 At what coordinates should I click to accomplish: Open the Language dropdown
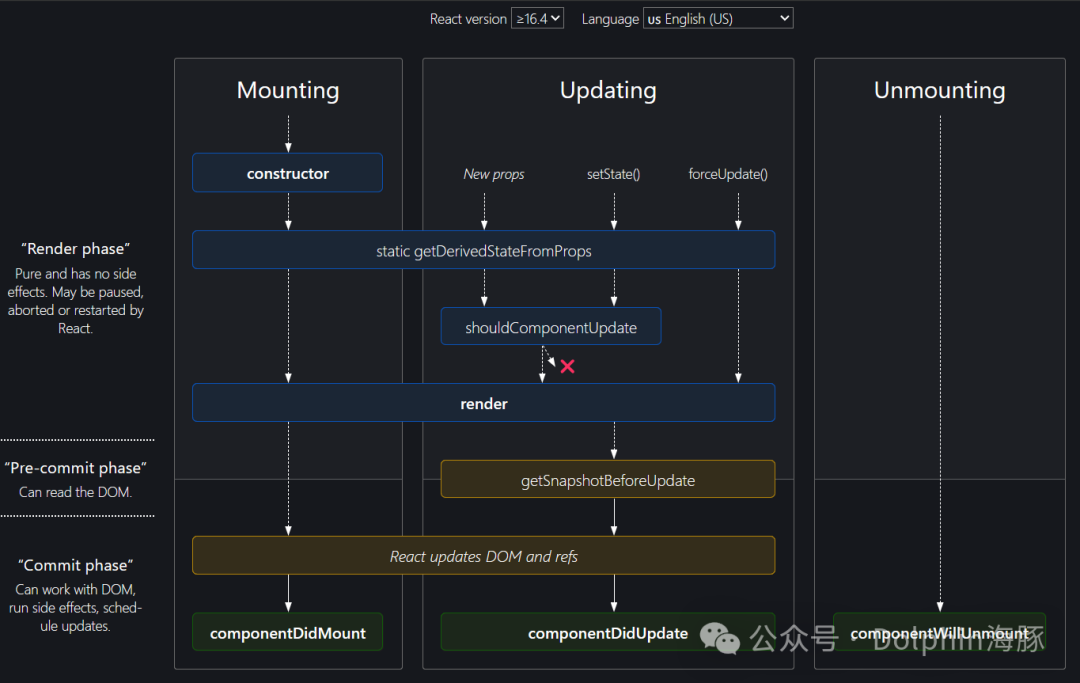pos(718,19)
